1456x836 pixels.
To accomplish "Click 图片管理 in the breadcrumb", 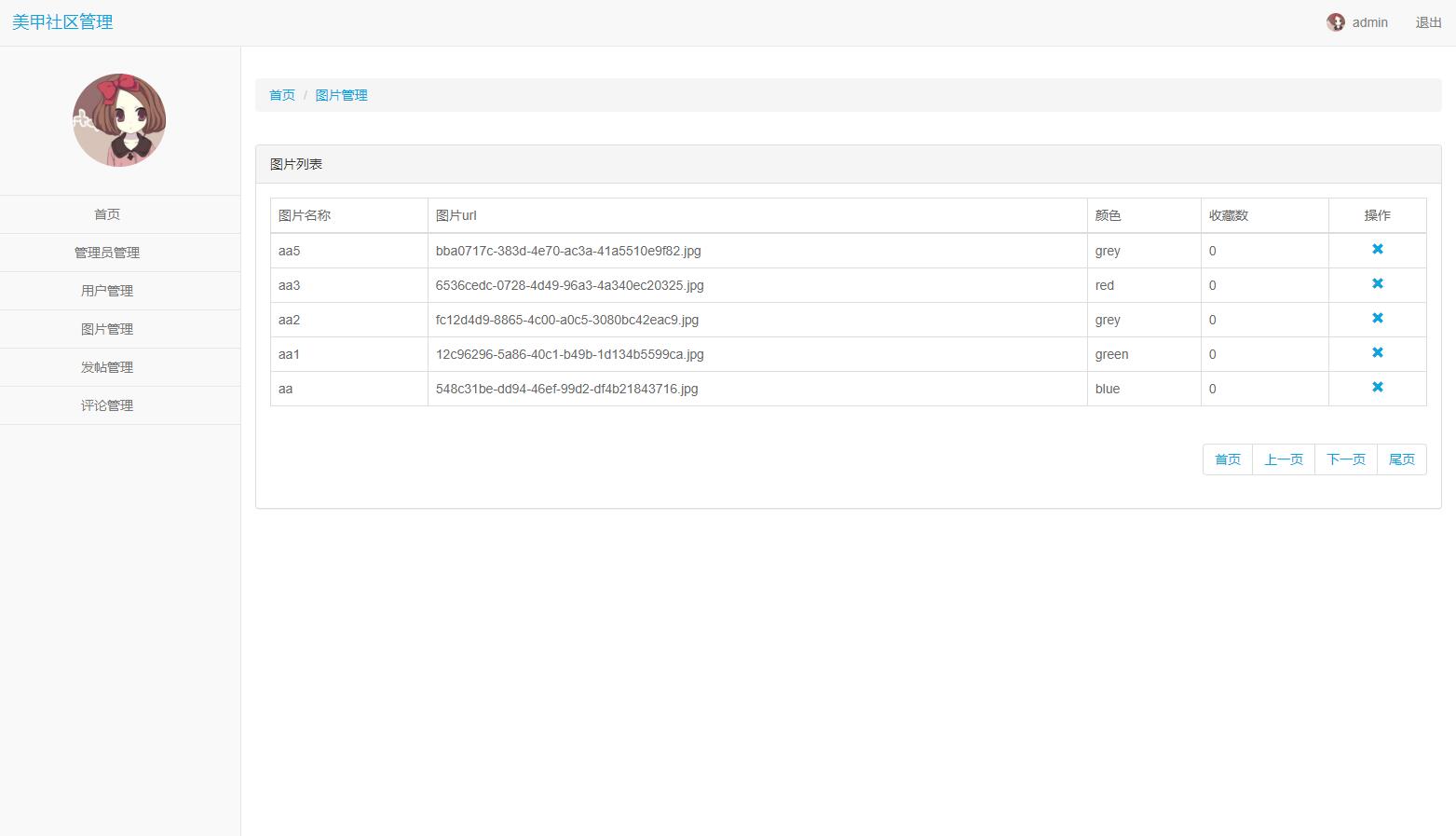I will [341, 95].
